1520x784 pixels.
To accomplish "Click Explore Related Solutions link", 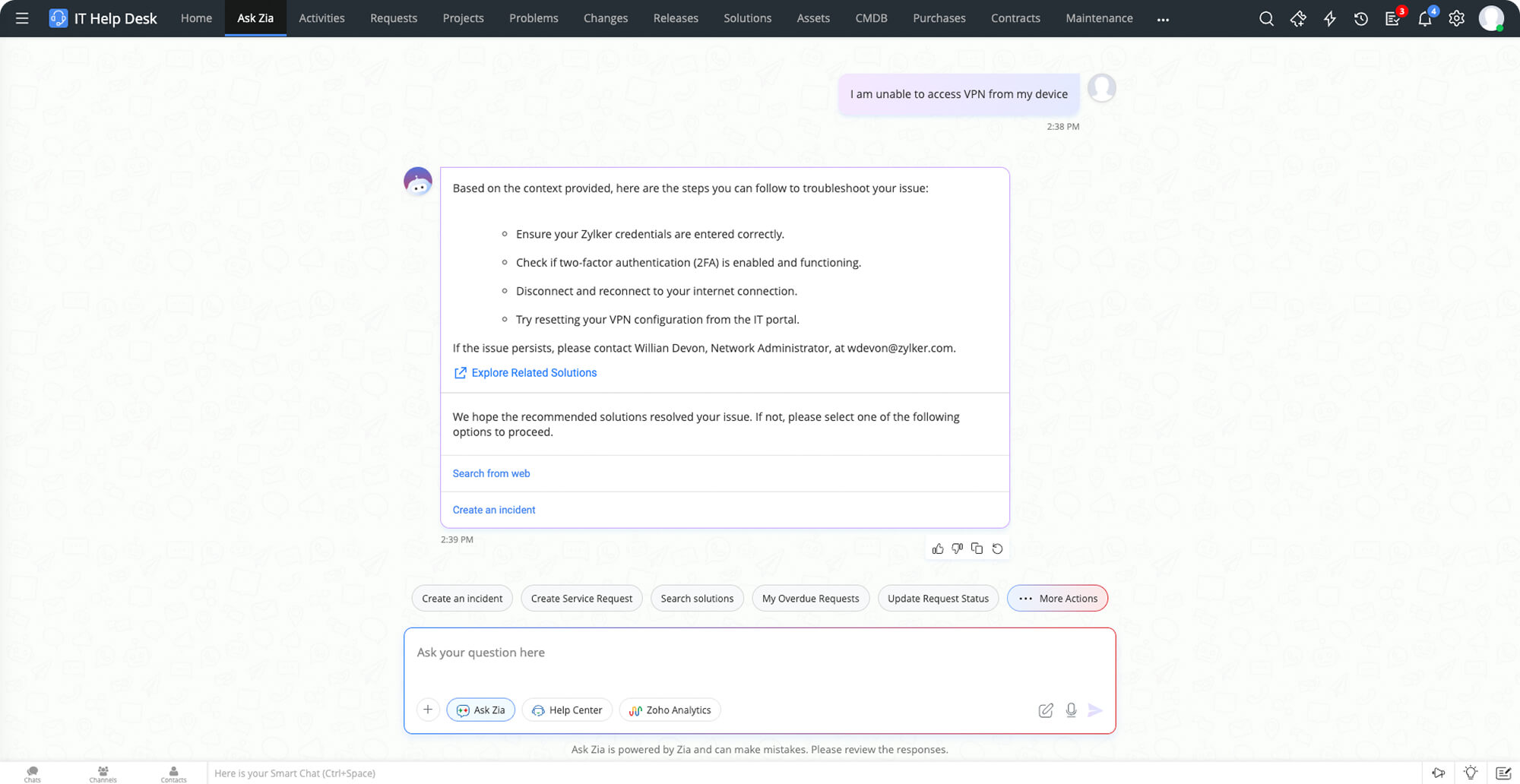I will coord(534,372).
